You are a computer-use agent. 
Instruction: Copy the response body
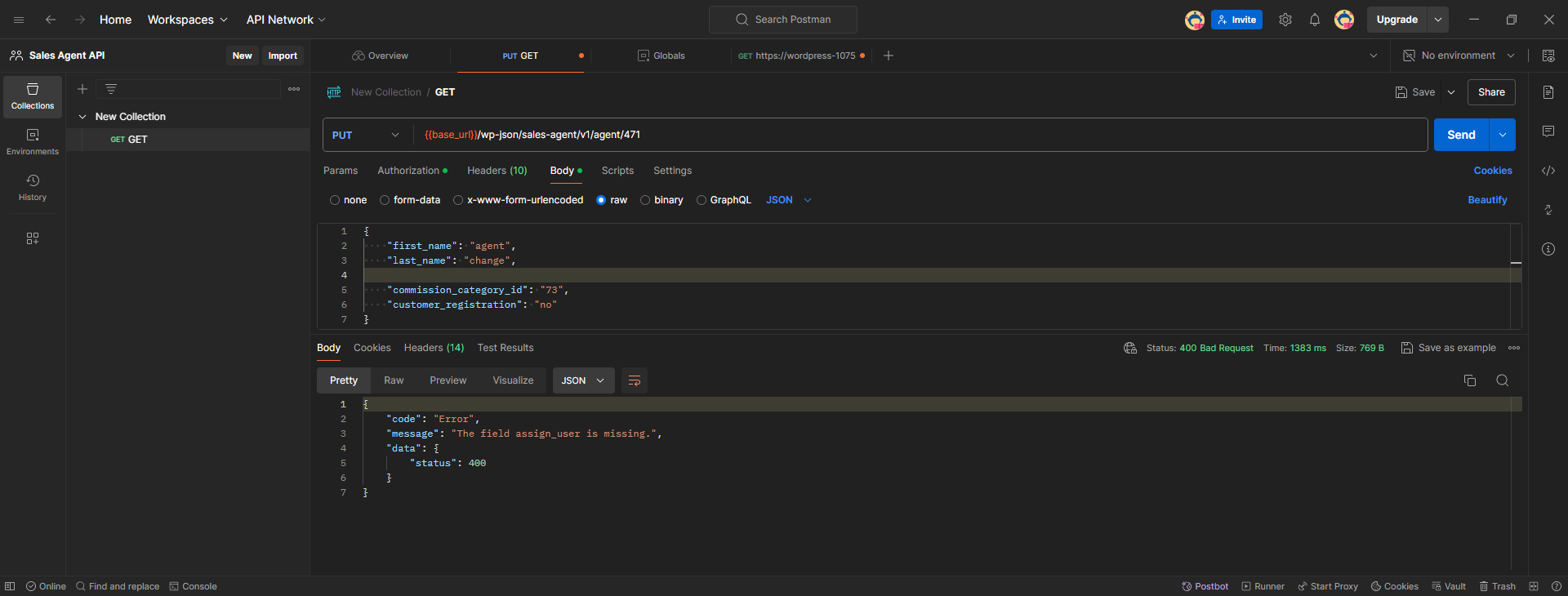click(x=1470, y=380)
